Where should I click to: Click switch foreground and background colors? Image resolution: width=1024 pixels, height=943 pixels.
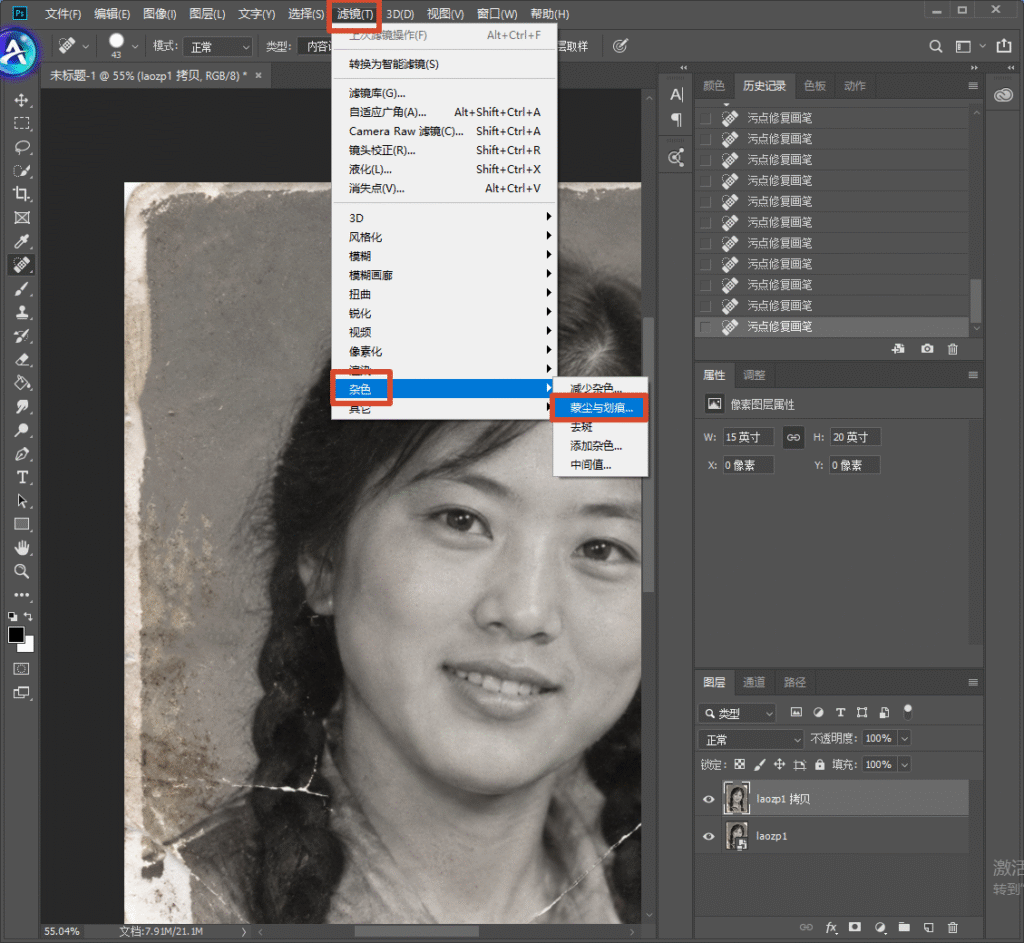28,616
